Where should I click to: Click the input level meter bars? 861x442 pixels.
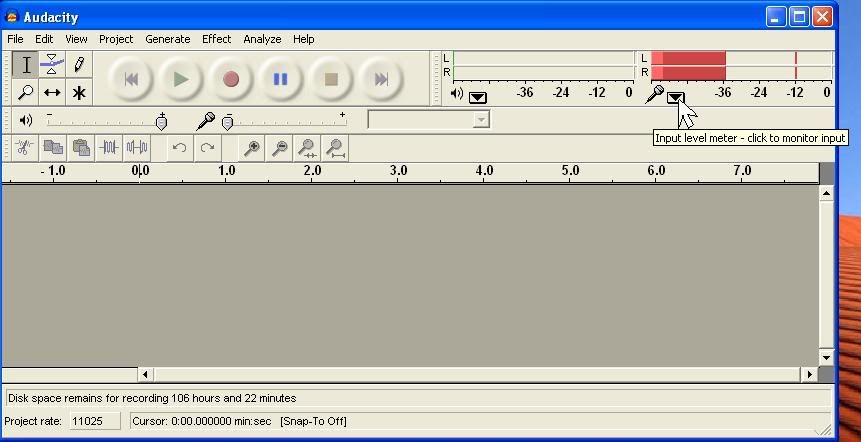pos(742,65)
